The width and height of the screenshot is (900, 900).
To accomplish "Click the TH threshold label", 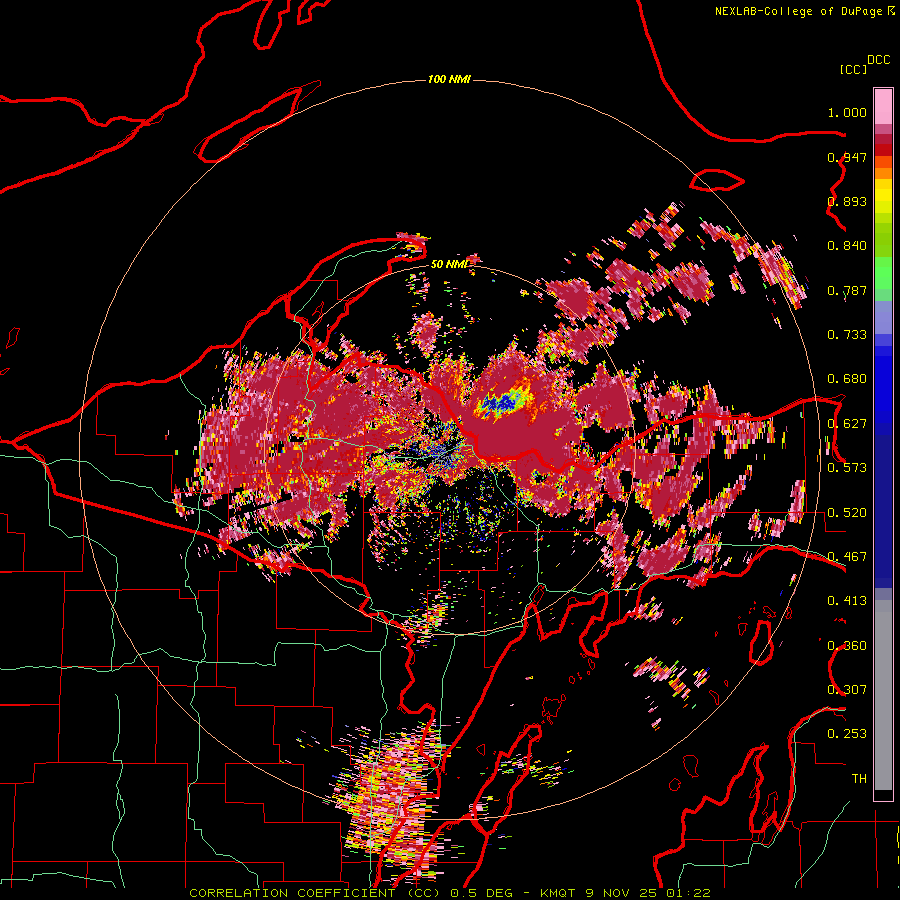I will (859, 779).
